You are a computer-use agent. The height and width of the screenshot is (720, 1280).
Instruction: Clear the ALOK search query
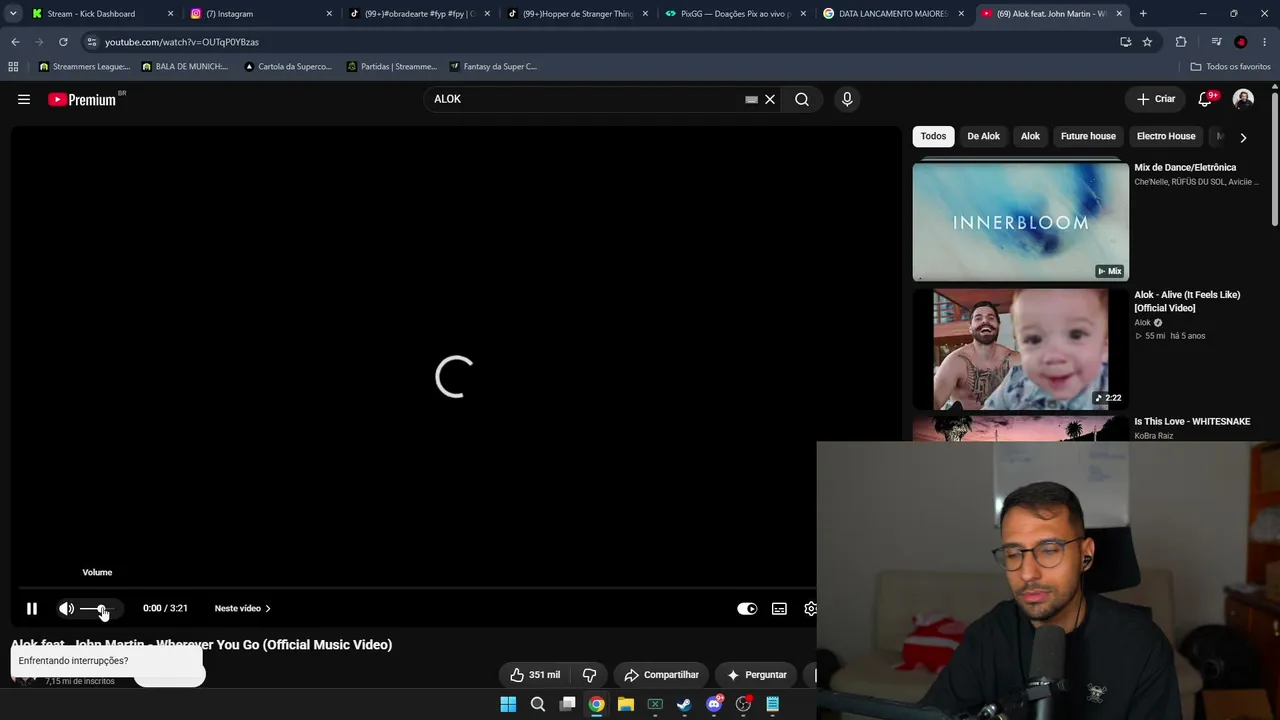coord(770,99)
